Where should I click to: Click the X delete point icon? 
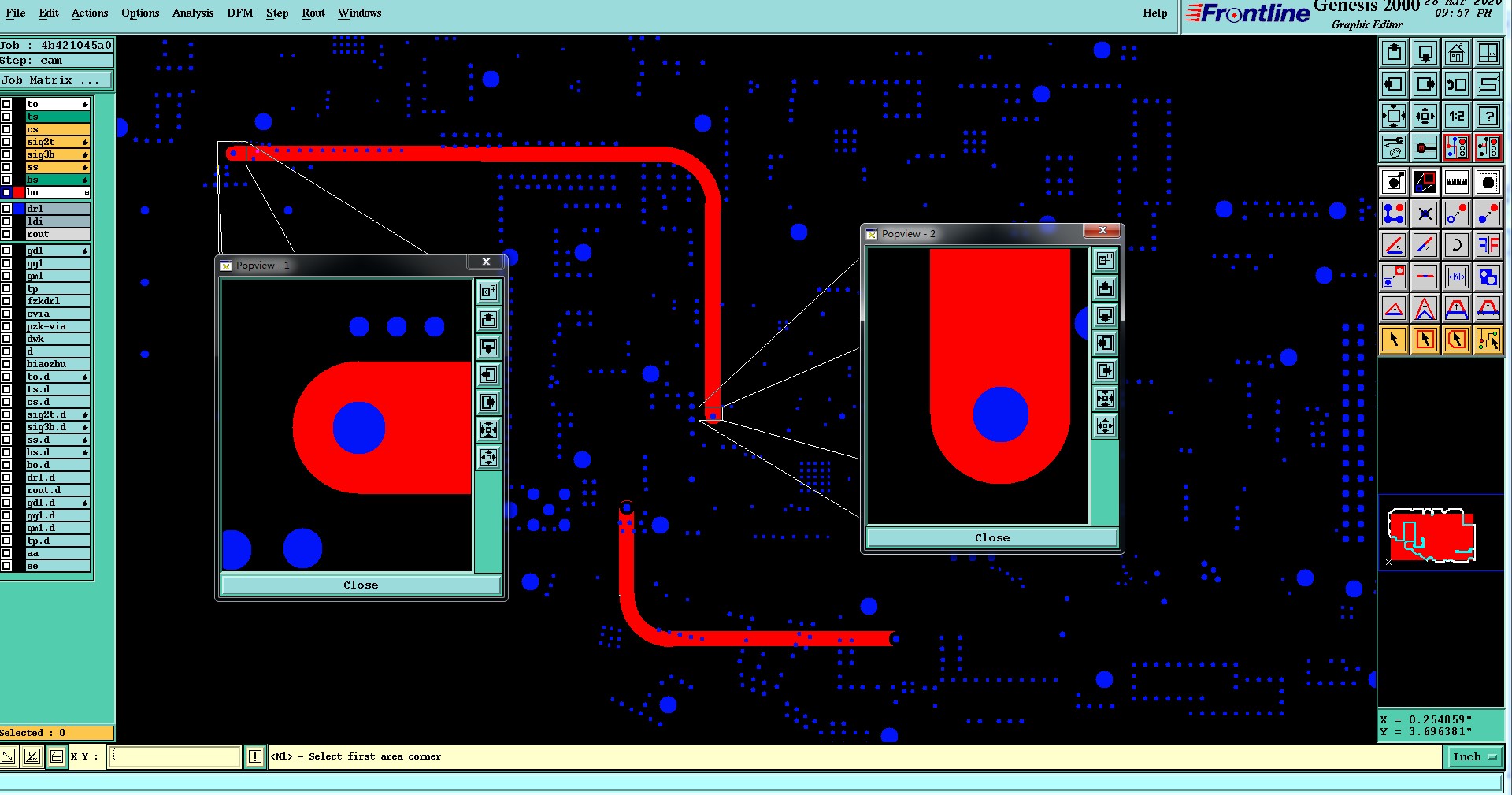(x=1425, y=214)
